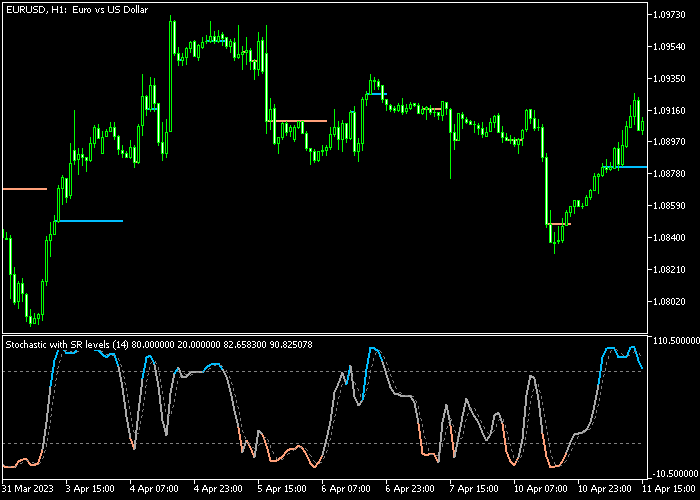Click the 1.08970 price axis label
Image resolution: width=700 pixels, height=500 pixels.
coord(669,142)
